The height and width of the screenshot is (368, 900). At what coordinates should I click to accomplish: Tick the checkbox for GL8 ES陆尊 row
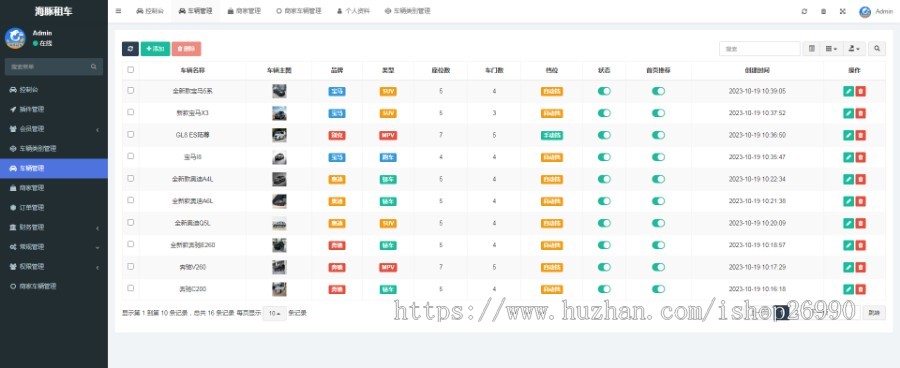tap(130, 134)
